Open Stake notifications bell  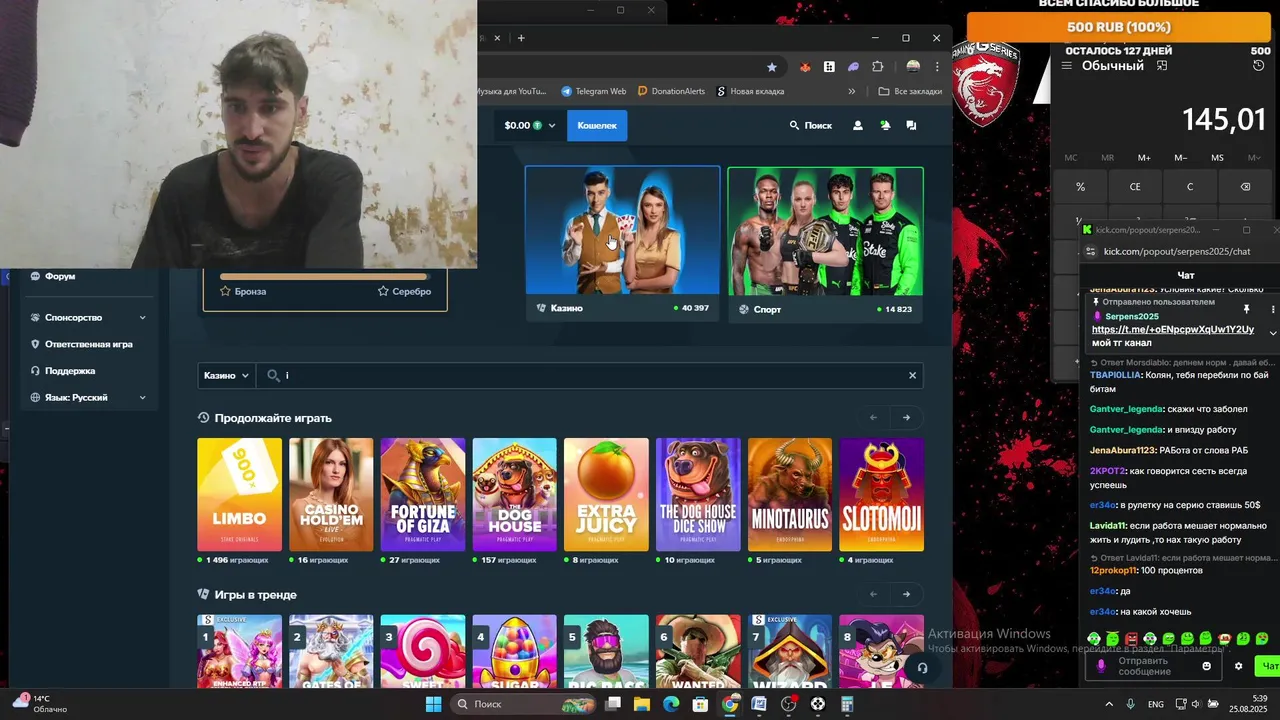tap(884, 125)
